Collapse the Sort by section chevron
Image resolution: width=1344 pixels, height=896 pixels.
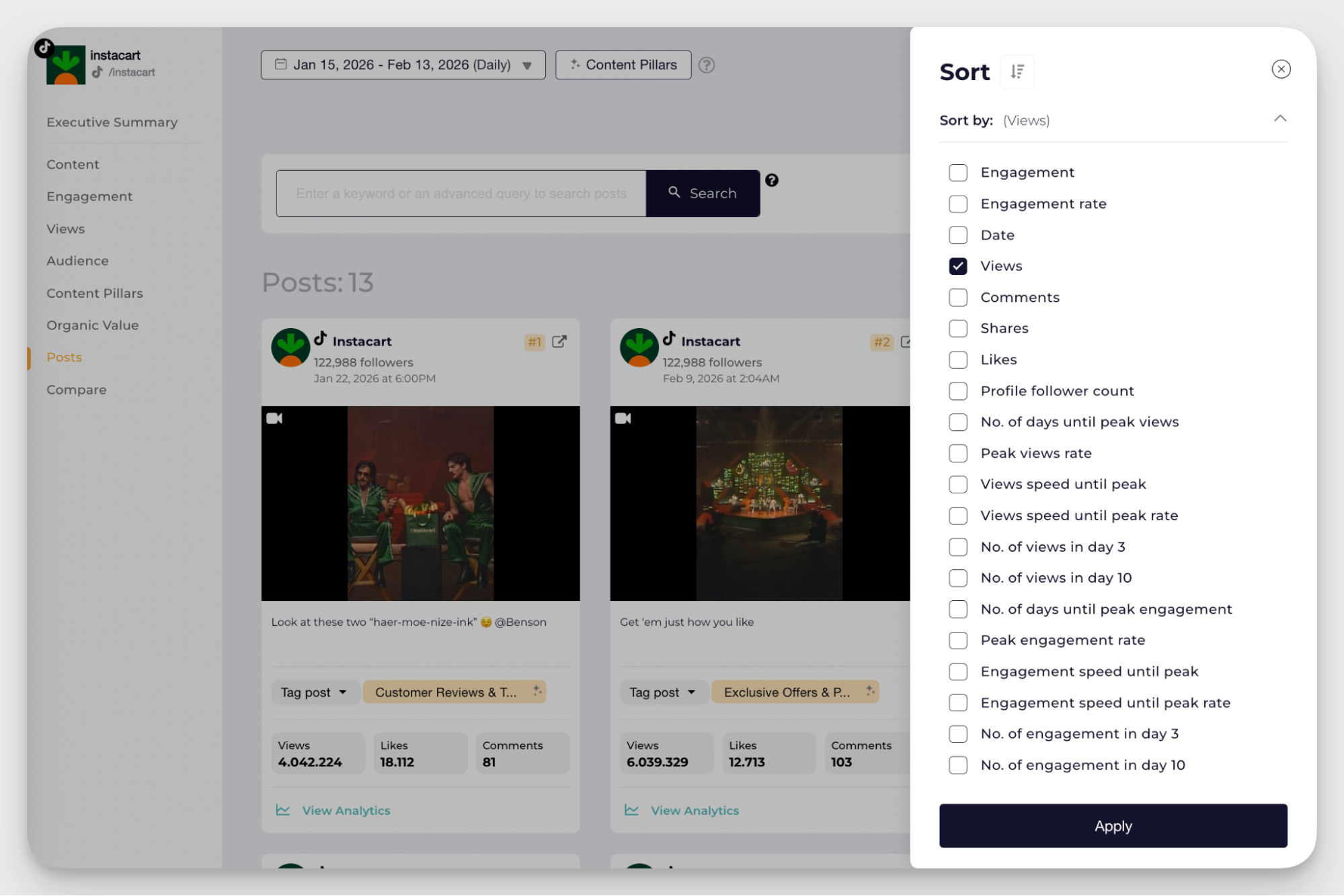pos(1280,118)
